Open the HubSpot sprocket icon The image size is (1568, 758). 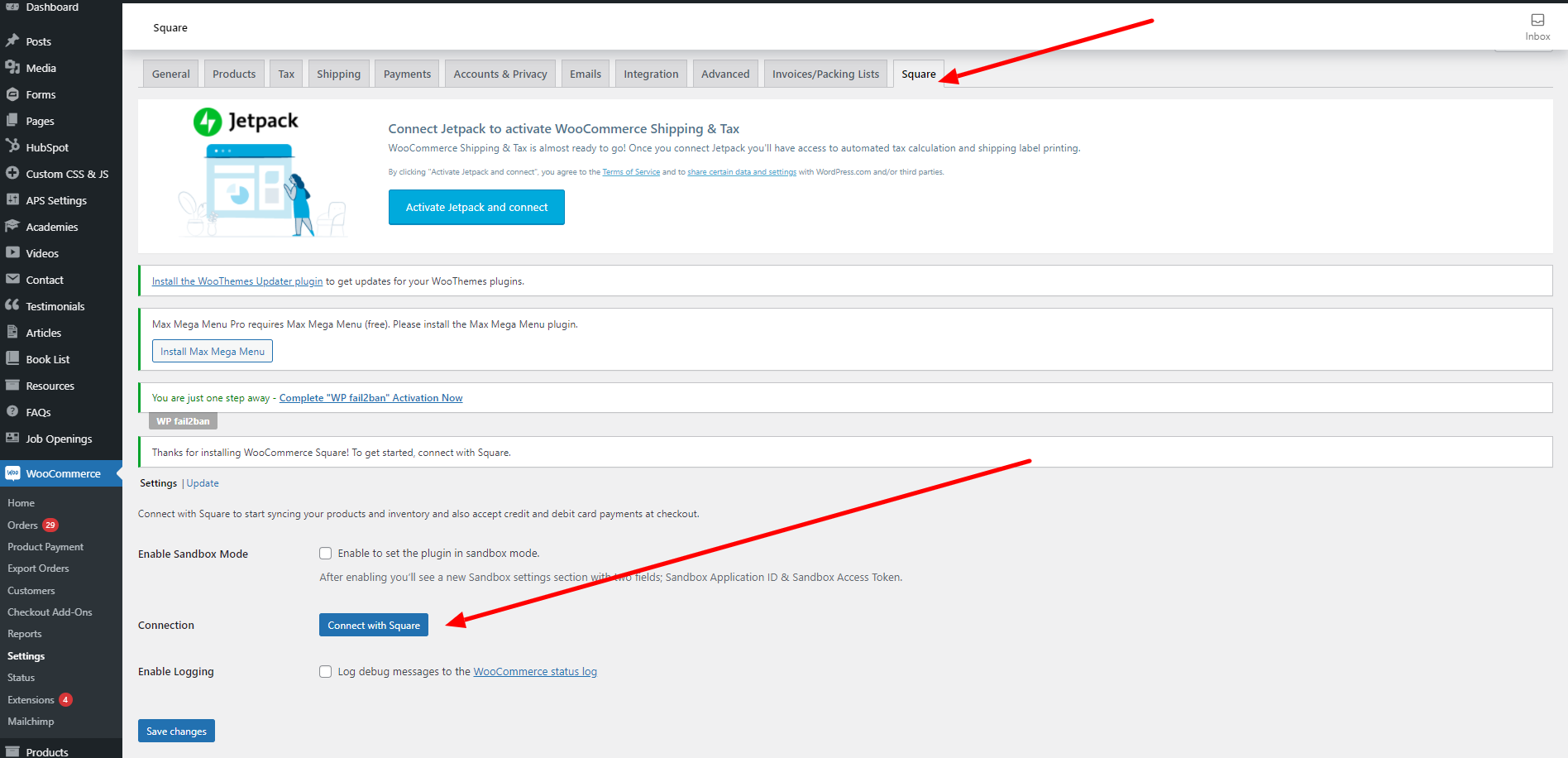tap(12, 146)
